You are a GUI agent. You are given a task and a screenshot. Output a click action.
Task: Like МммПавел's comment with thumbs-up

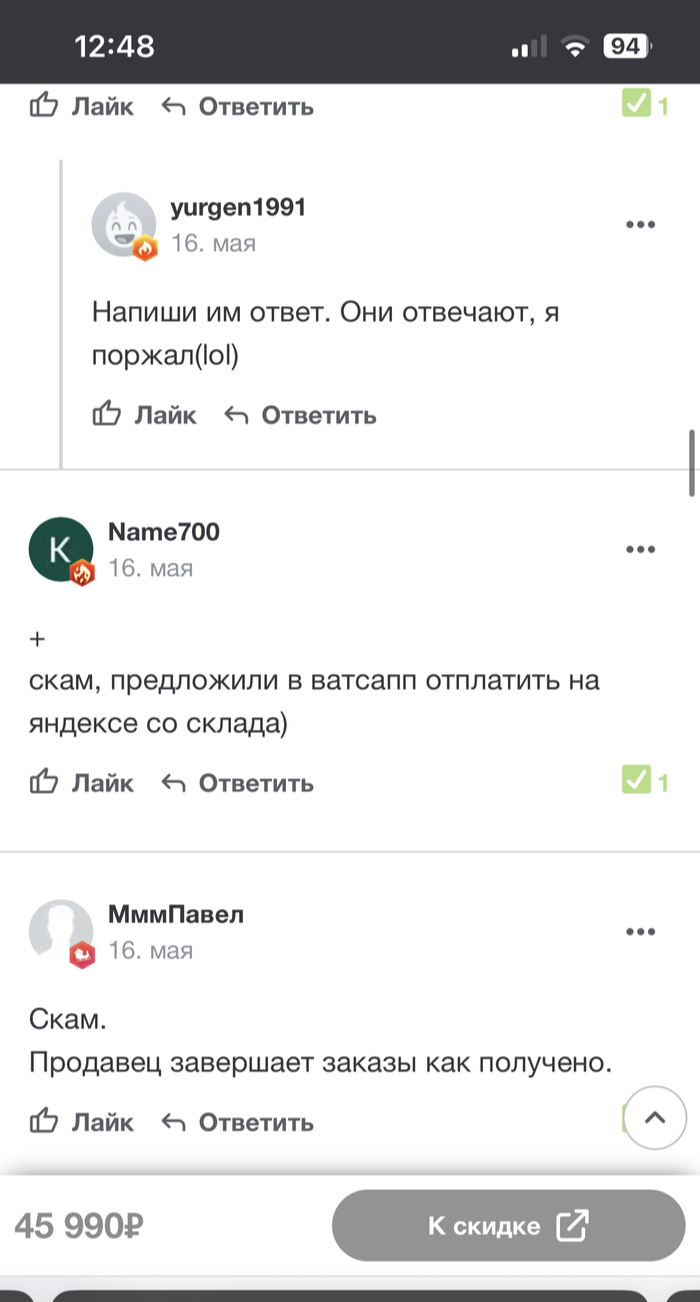82,1122
